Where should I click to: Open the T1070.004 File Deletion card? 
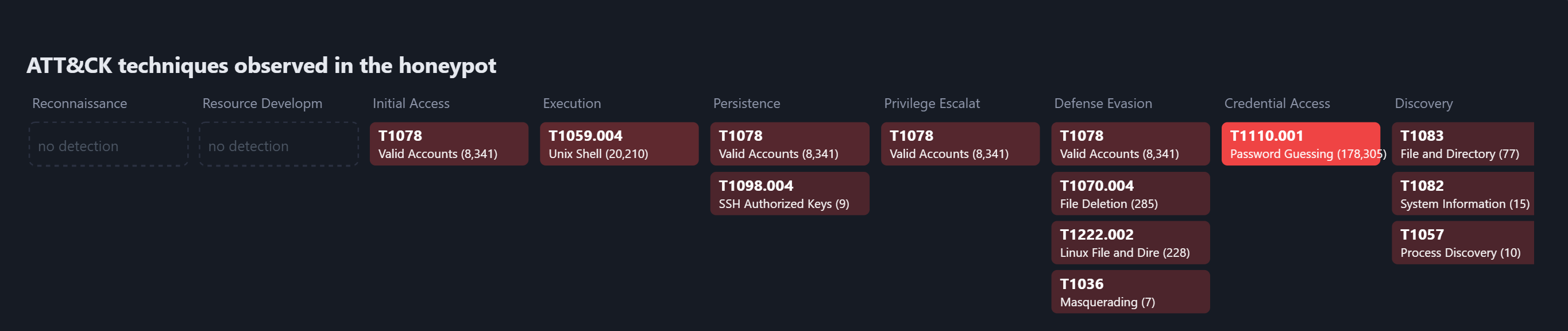click(1130, 194)
